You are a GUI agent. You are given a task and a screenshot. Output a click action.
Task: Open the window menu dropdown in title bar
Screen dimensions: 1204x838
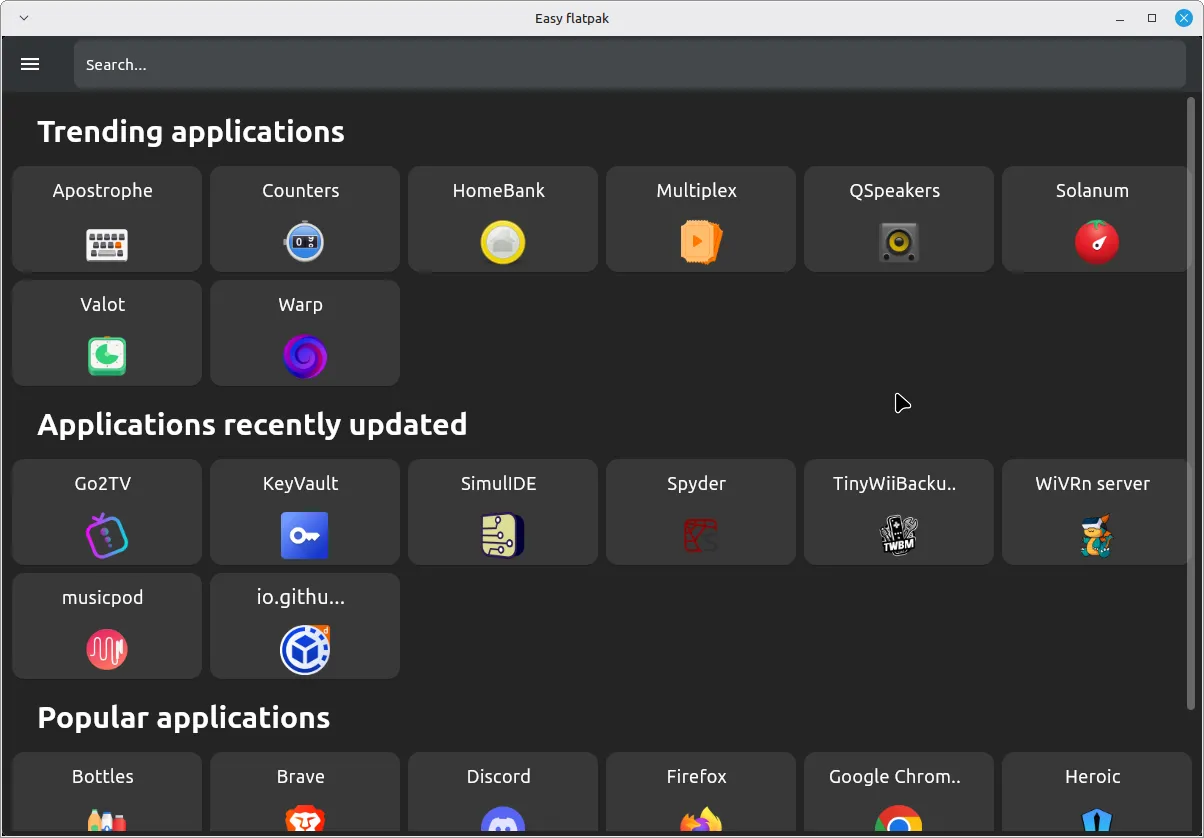click(x=23, y=18)
